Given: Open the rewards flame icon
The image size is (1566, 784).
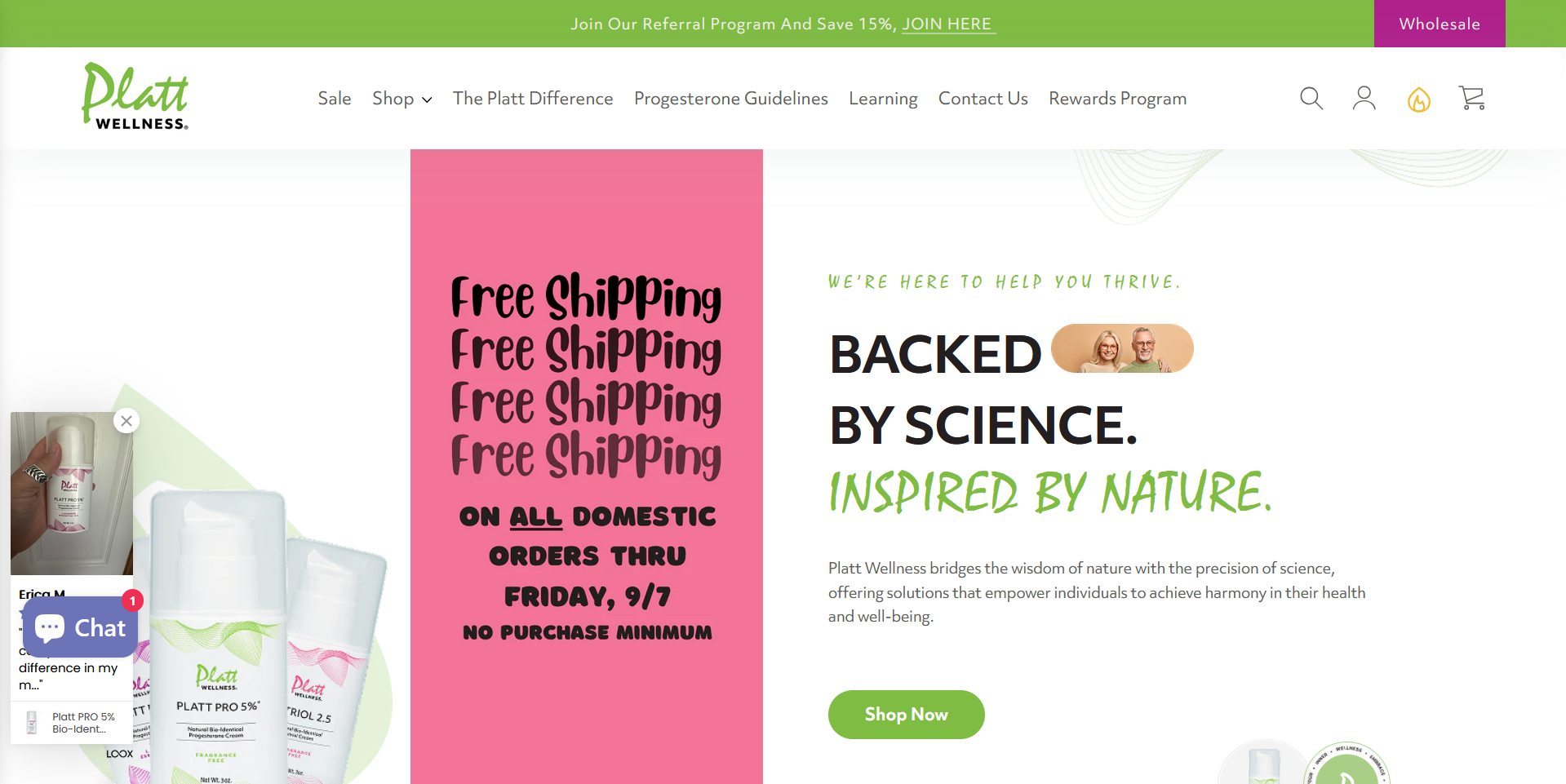Looking at the screenshot, I should click(x=1418, y=100).
